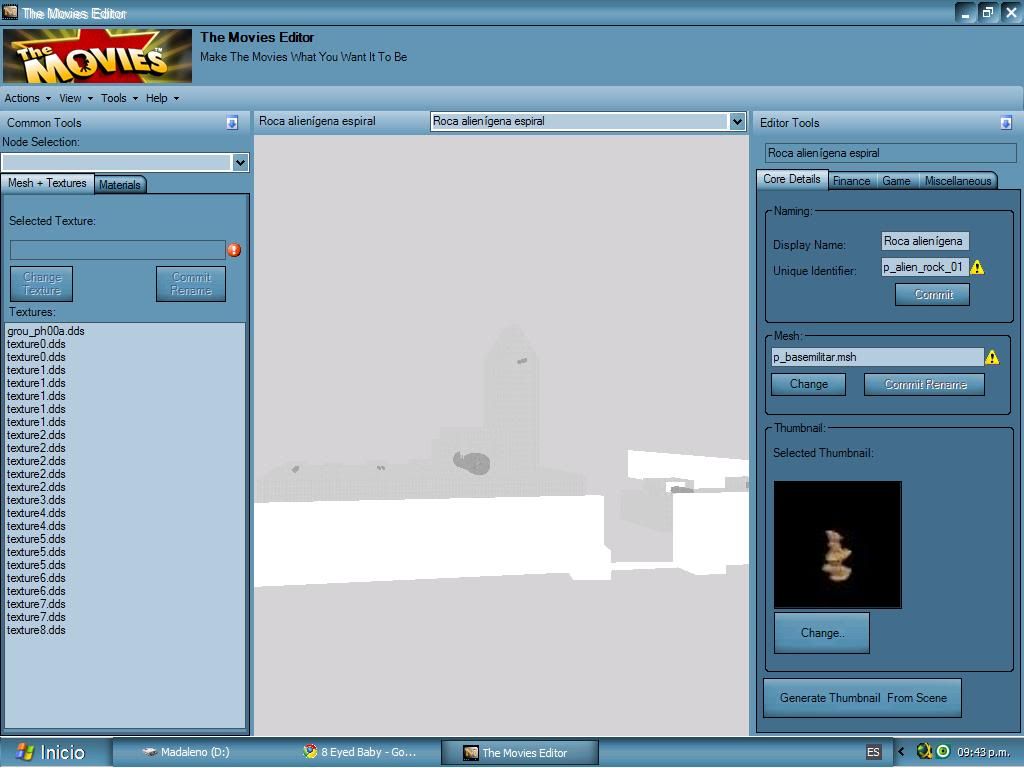
Task: Click the warning icon next to Unique Identifier
Action: 978,267
